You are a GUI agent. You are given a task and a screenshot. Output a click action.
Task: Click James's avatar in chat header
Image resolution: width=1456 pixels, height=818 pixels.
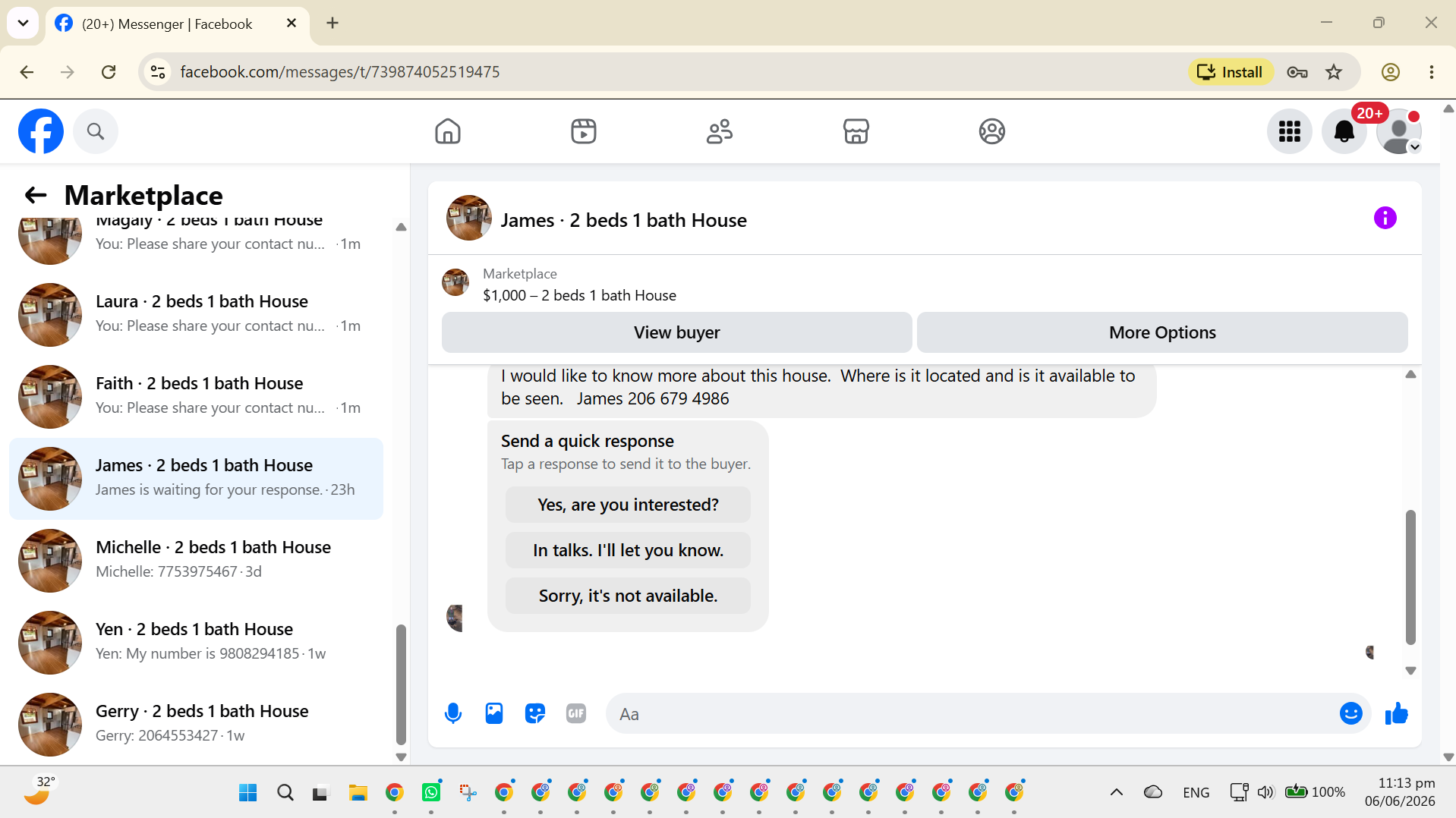pos(468,219)
